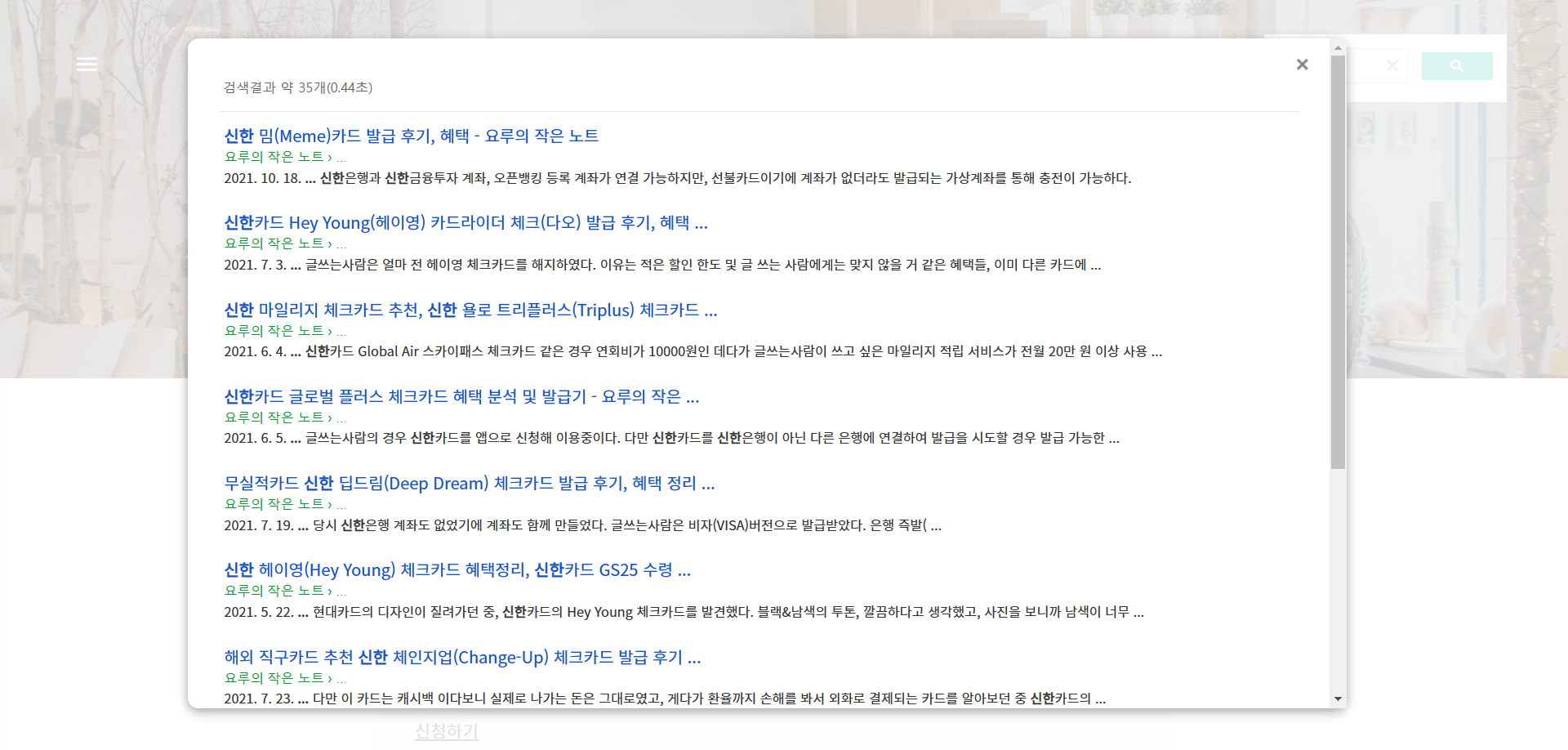Open the 신한카드 Hey Young 카드라이더 체크 result
1568x750 pixels.
click(465, 222)
